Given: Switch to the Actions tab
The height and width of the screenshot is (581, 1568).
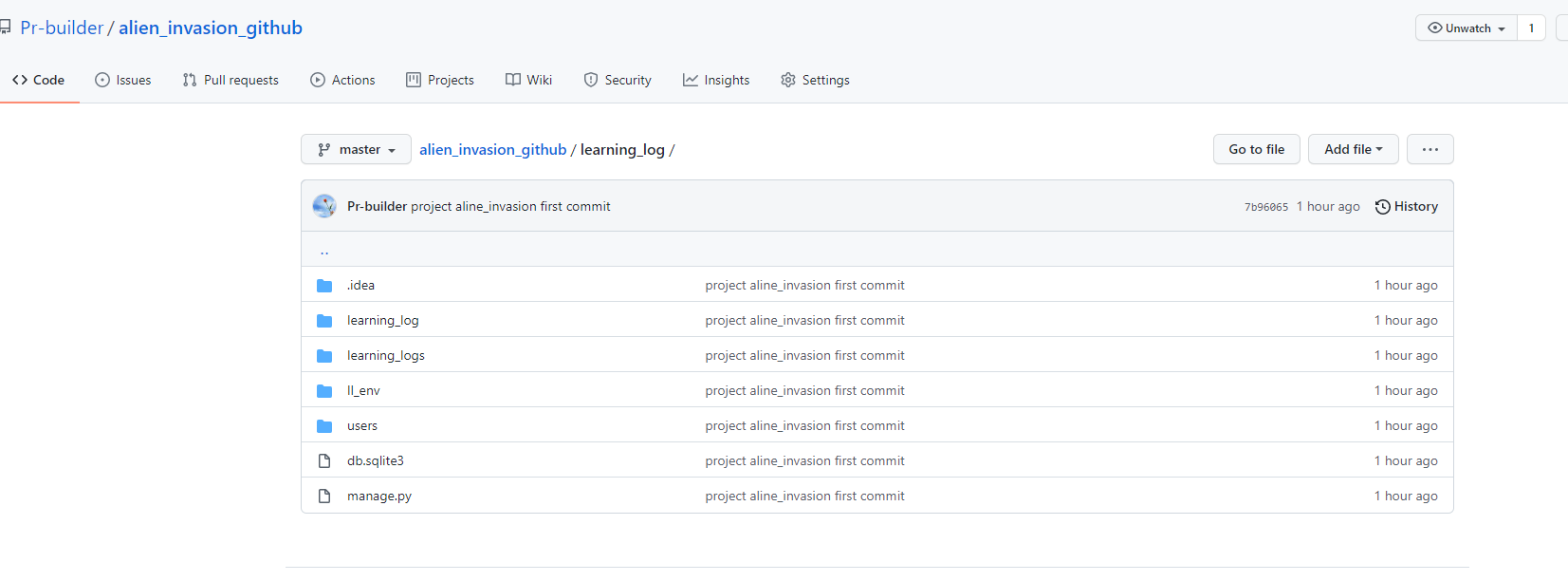Looking at the screenshot, I should pos(342,80).
